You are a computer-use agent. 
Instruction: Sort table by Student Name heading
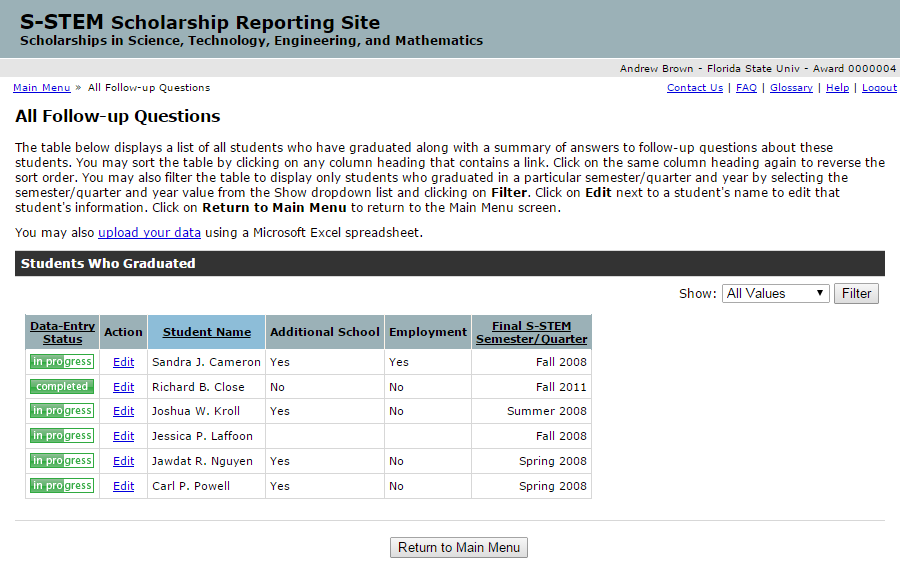point(207,332)
